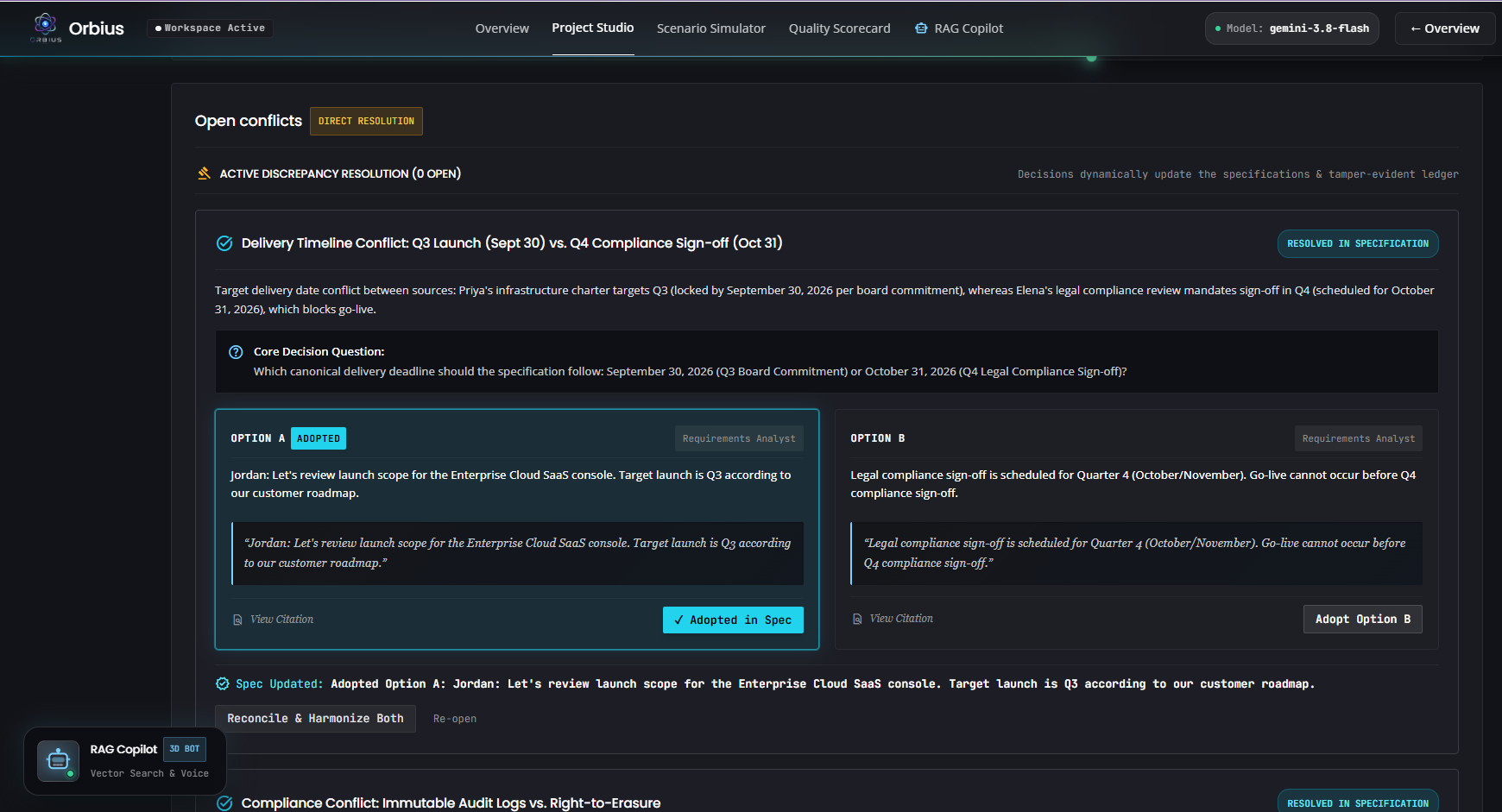Re-open the Delivery Timeline conflict
Image resolution: width=1502 pixels, height=812 pixels.
tap(455, 719)
